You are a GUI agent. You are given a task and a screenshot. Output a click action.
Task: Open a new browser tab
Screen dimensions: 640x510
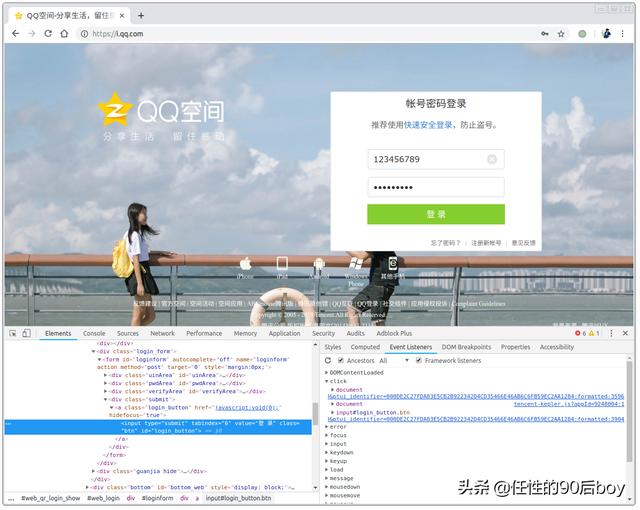[x=141, y=16]
